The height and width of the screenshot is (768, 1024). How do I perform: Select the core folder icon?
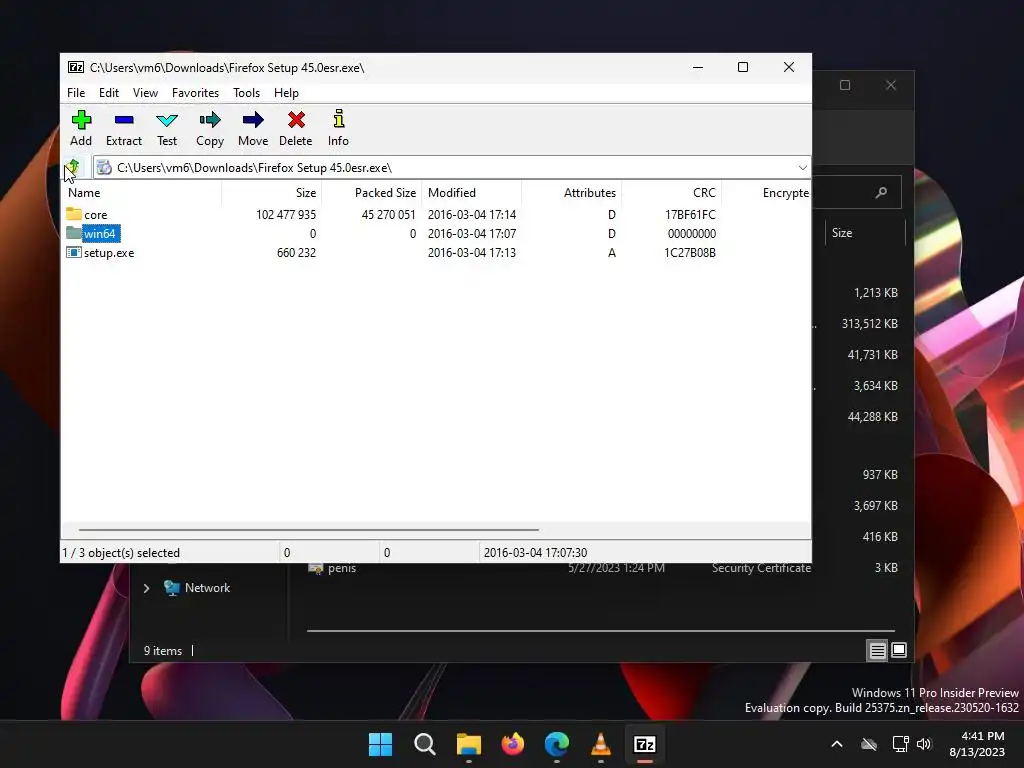(74, 214)
